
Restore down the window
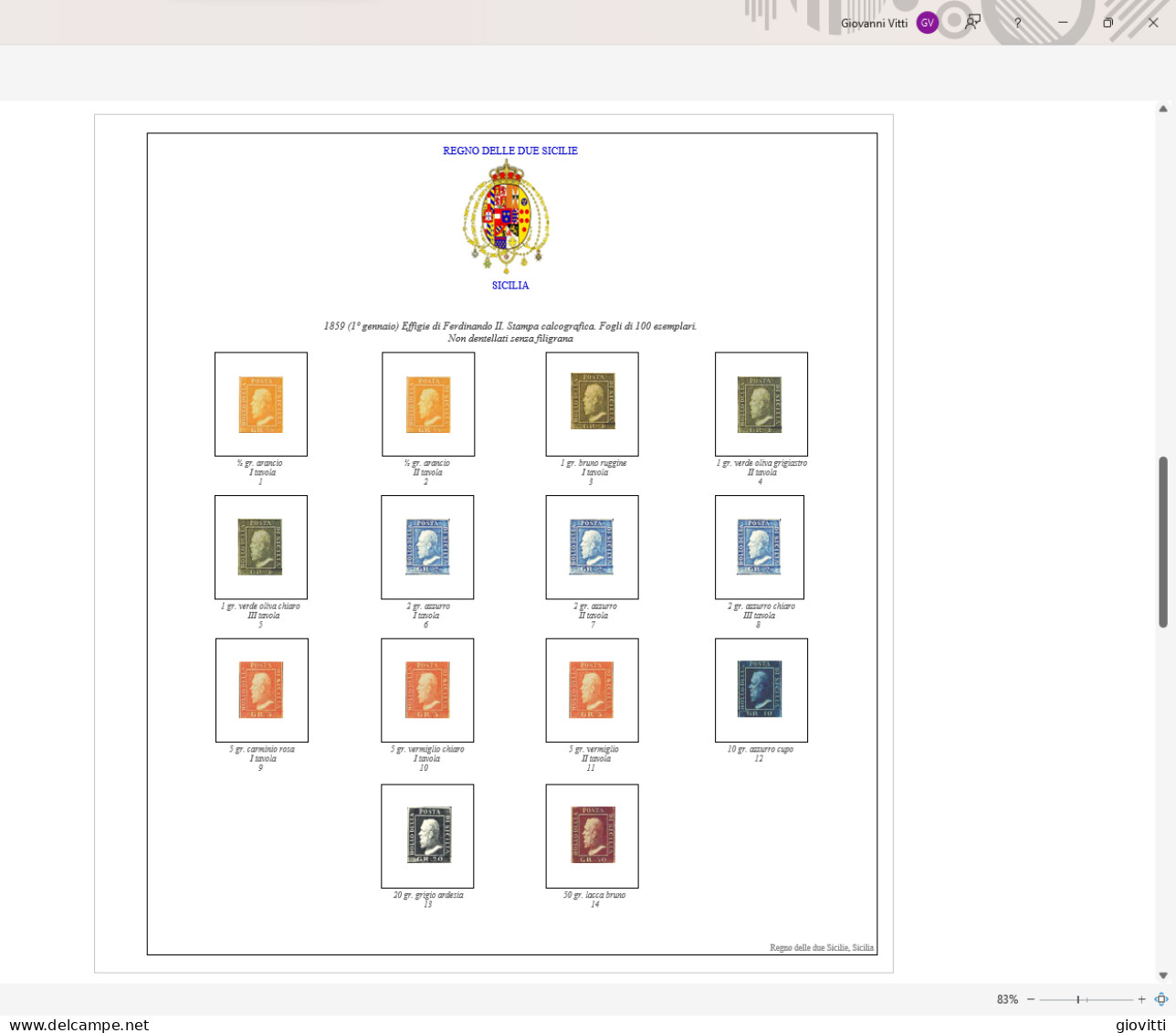1108,23
